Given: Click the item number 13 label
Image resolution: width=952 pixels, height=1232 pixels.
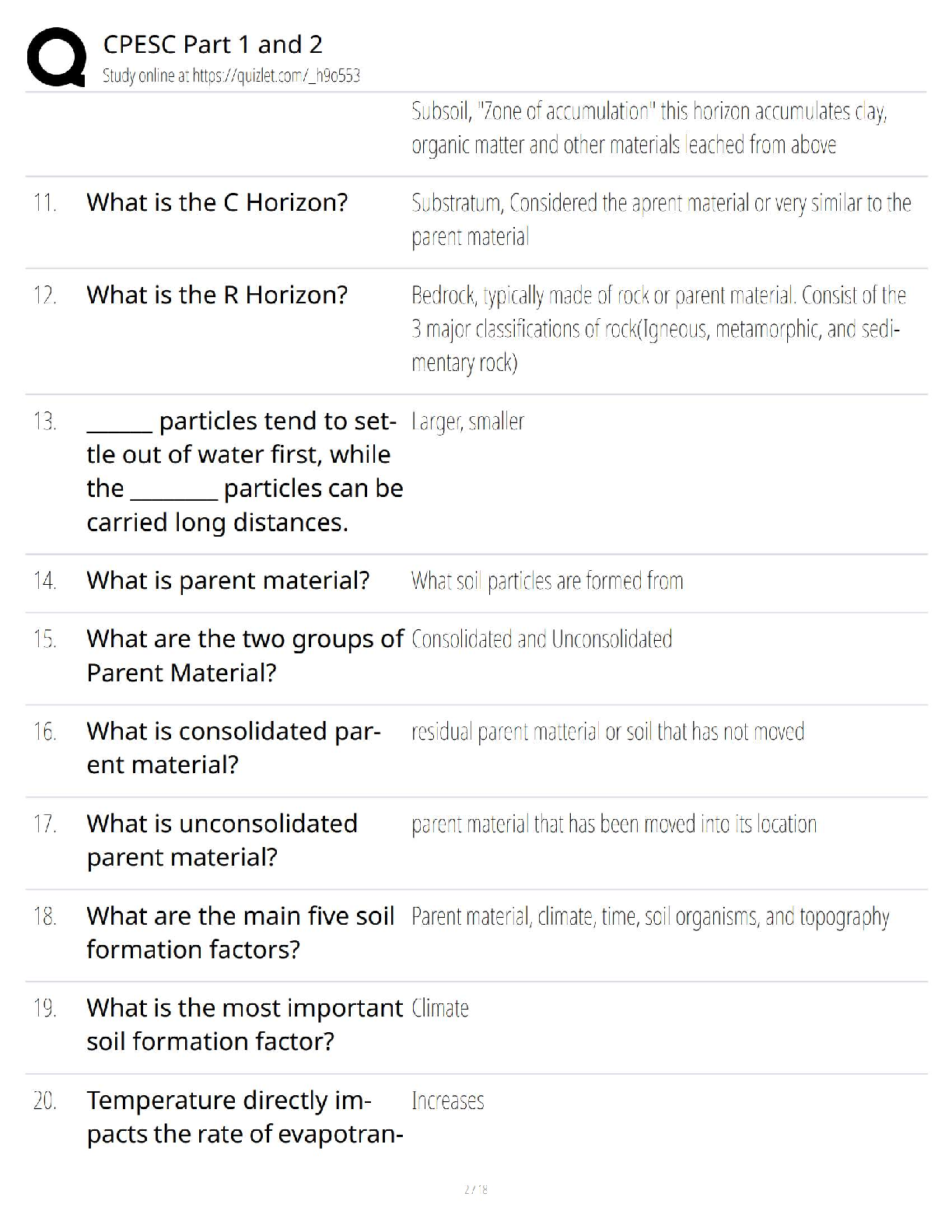Looking at the screenshot, I should coord(44,422).
